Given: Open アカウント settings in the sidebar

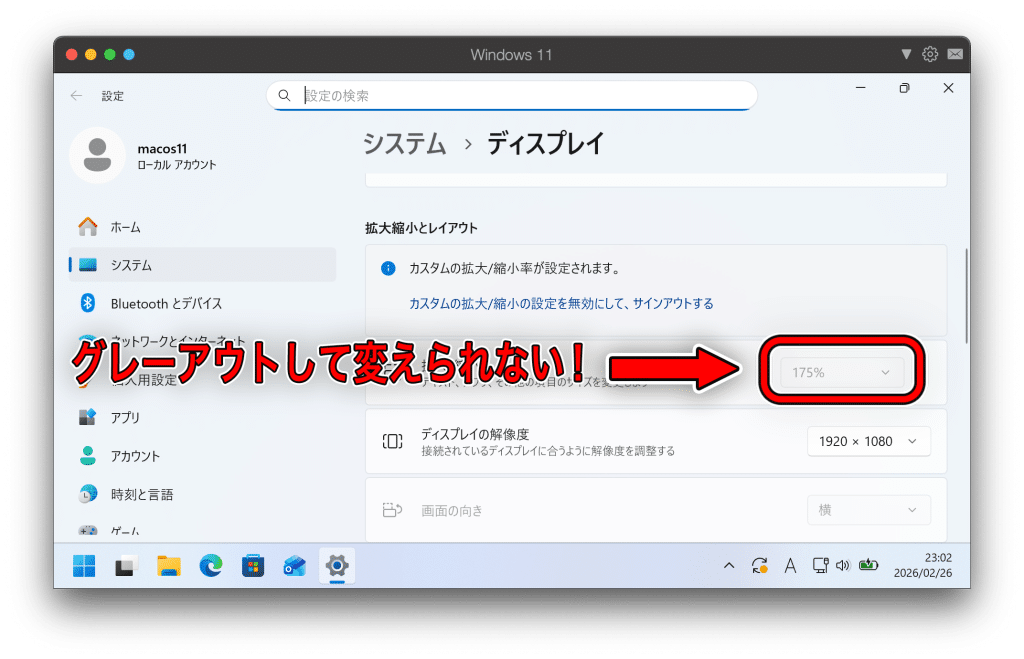Looking at the screenshot, I should (135, 456).
